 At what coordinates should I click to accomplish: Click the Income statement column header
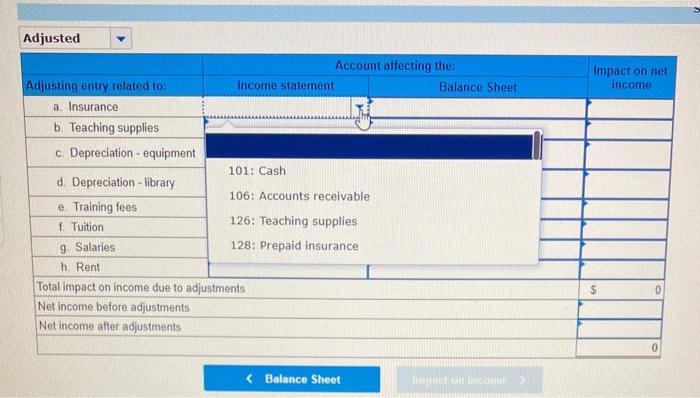click(x=286, y=85)
